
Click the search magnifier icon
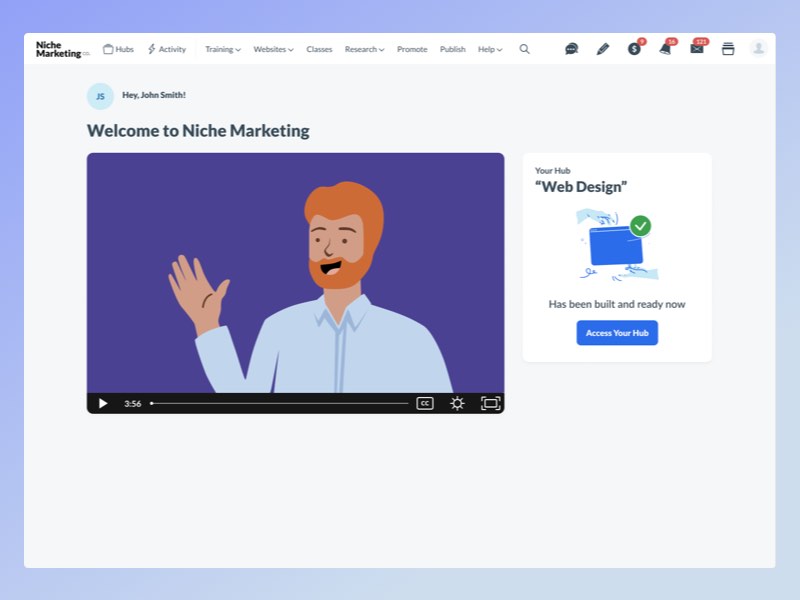tap(524, 49)
